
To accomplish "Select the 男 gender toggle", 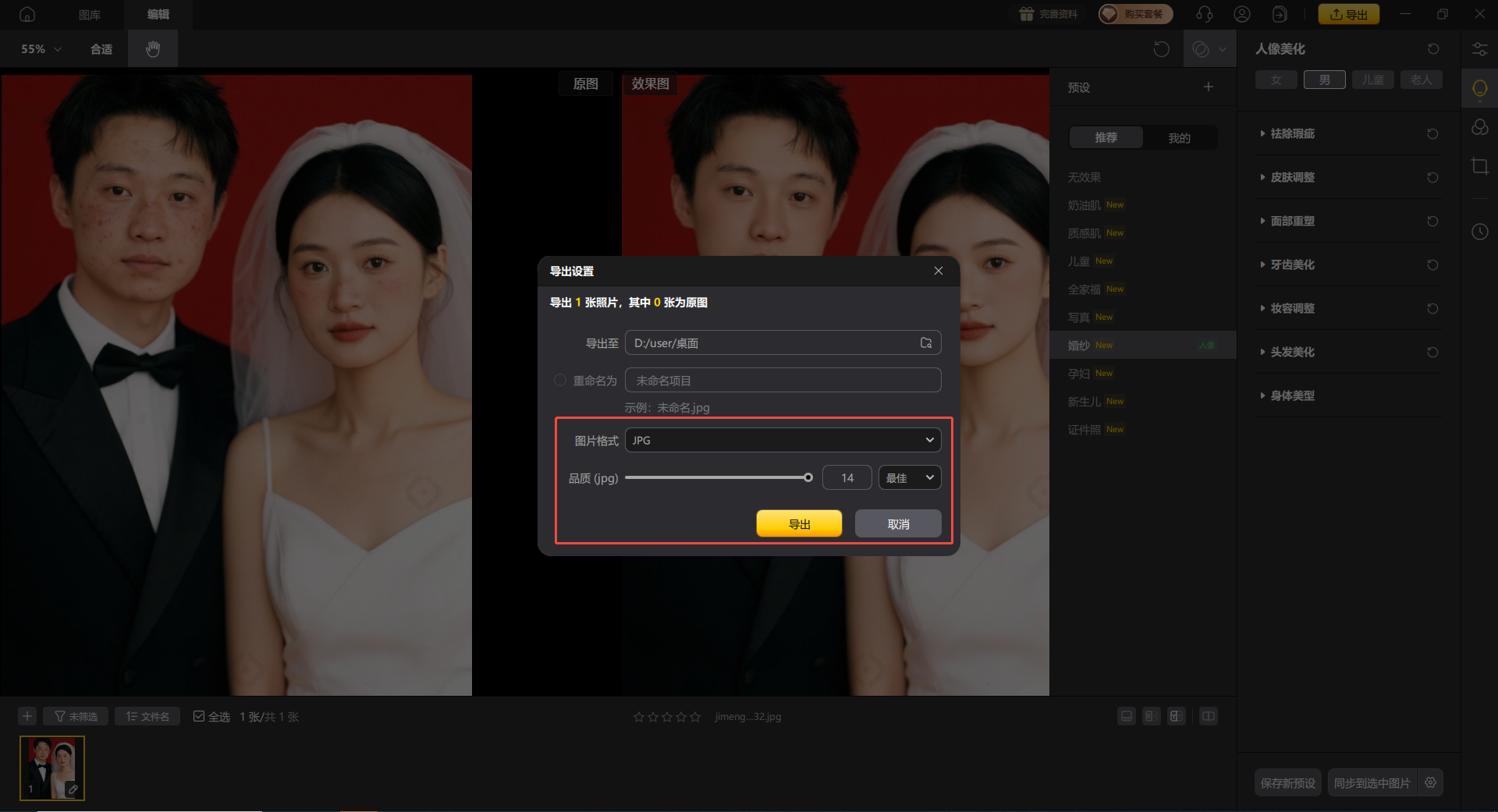I will pos(1324,80).
